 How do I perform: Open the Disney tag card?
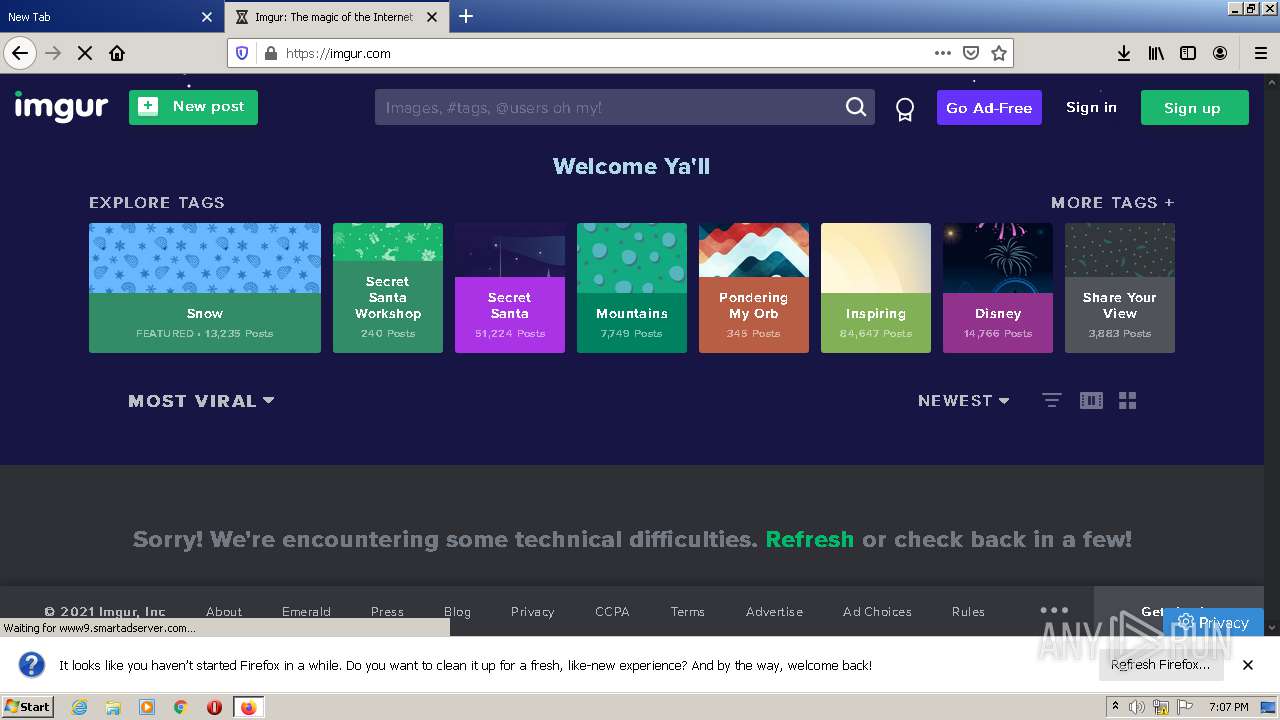click(998, 288)
